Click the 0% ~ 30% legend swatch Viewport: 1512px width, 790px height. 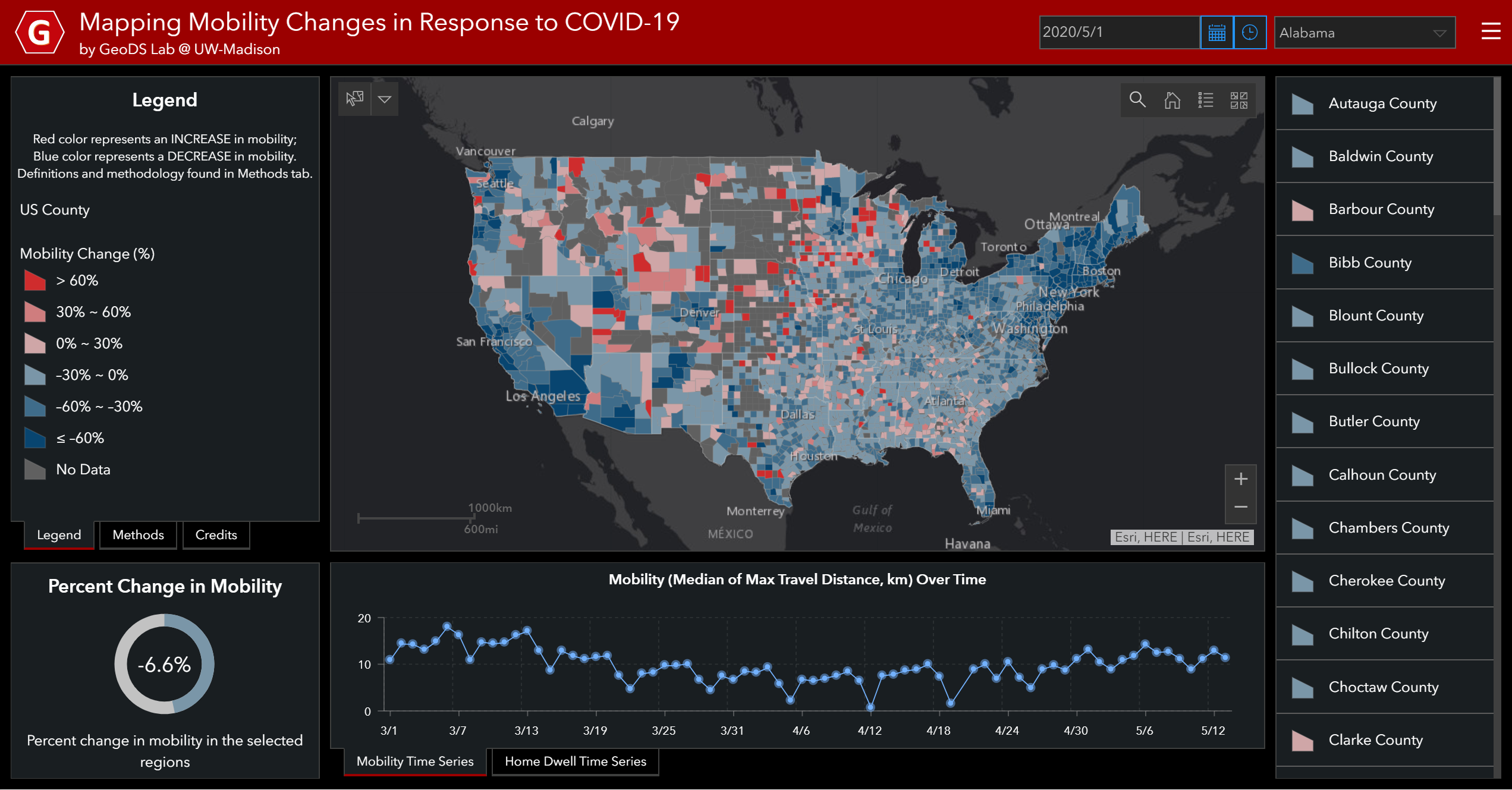tap(35, 344)
